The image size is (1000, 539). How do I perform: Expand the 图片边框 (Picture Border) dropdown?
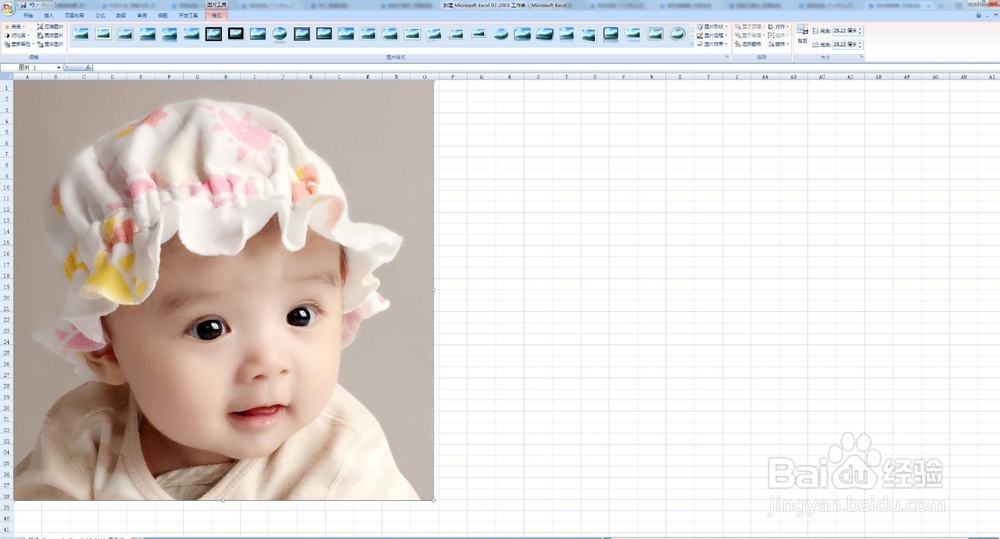pos(712,35)
